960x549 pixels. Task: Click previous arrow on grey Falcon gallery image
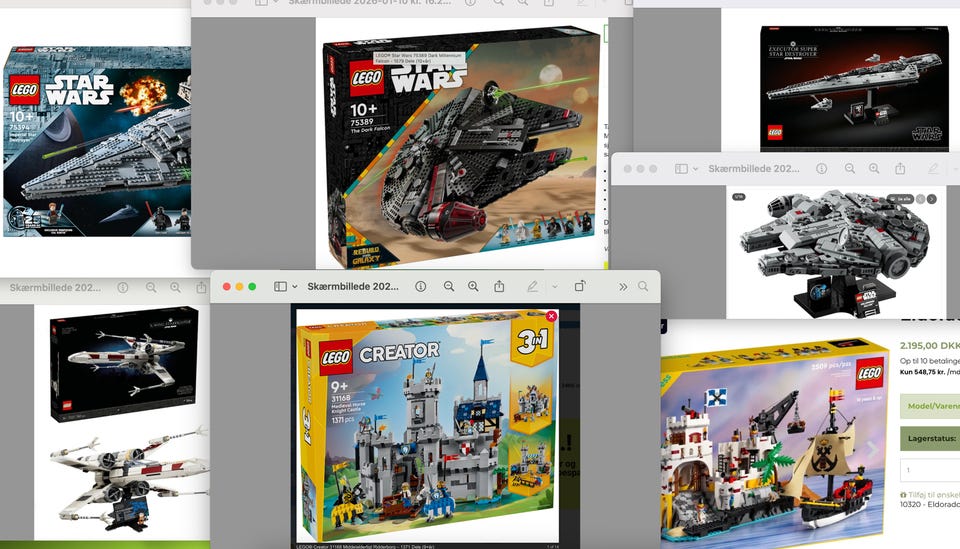click(x=920, y=199)
